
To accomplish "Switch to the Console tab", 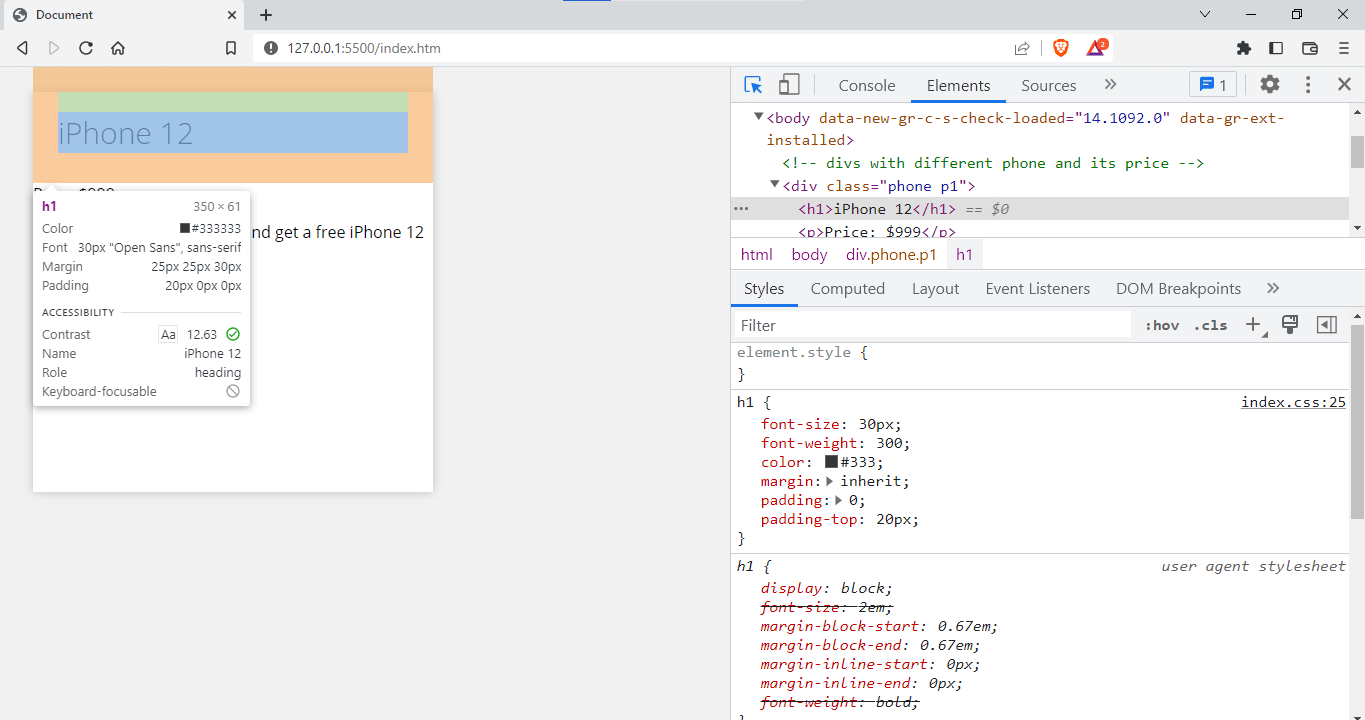I will pos(866,85).
